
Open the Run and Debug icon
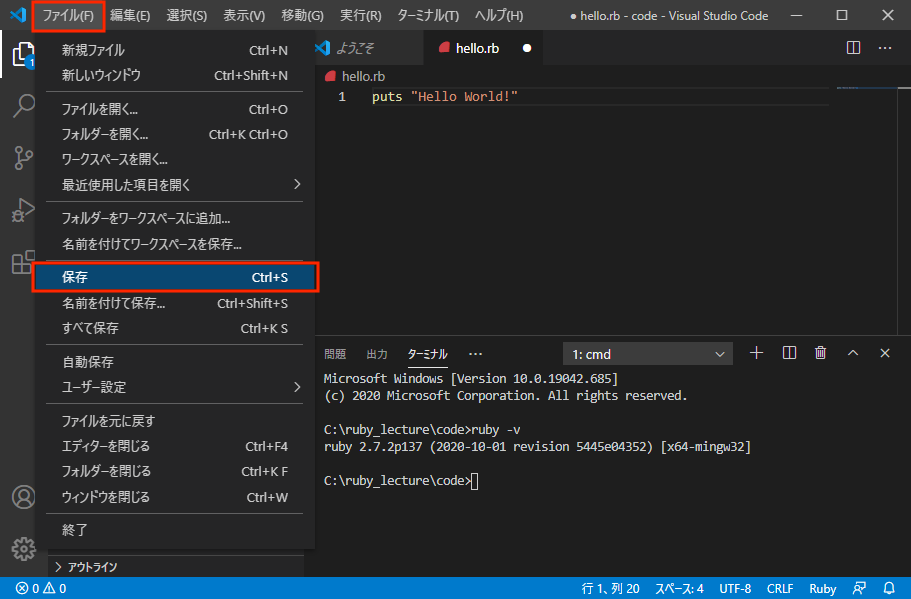pyautogui.click(x=23, y=210)
